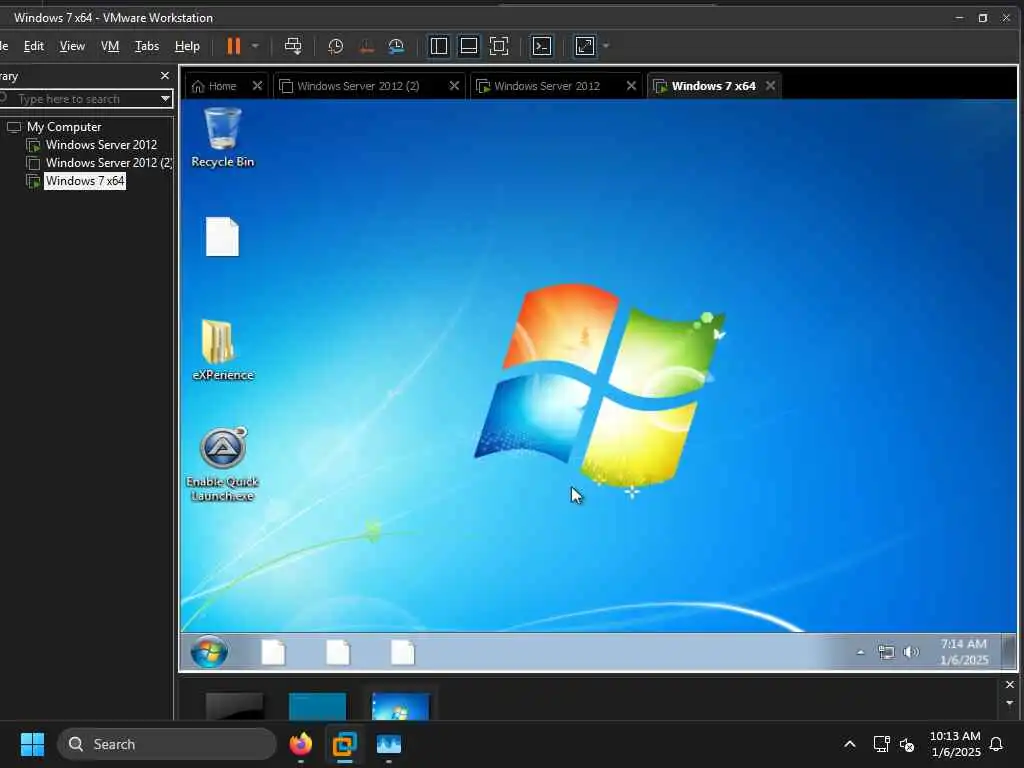Open host notifications bell icon
This screenshot has height=768, width=1024.
997,744
